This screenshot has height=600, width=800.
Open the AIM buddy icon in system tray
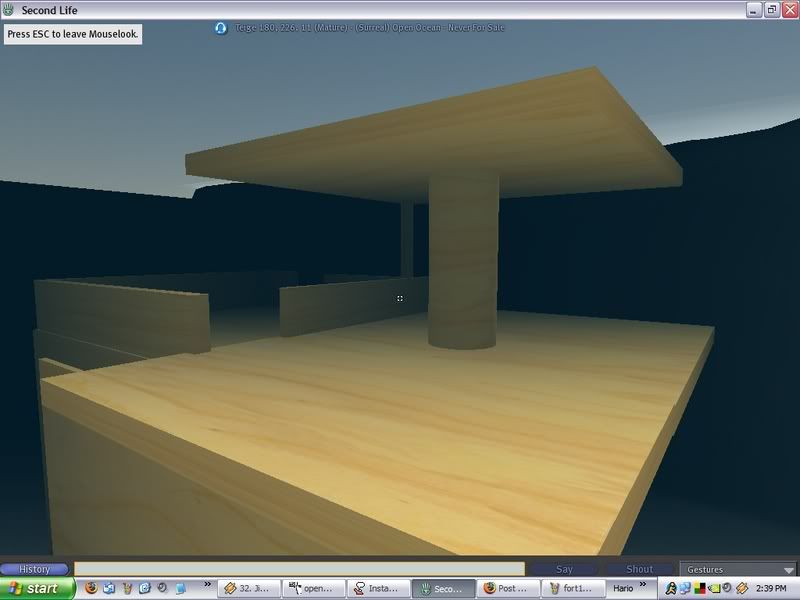click(x=671, y=588)
